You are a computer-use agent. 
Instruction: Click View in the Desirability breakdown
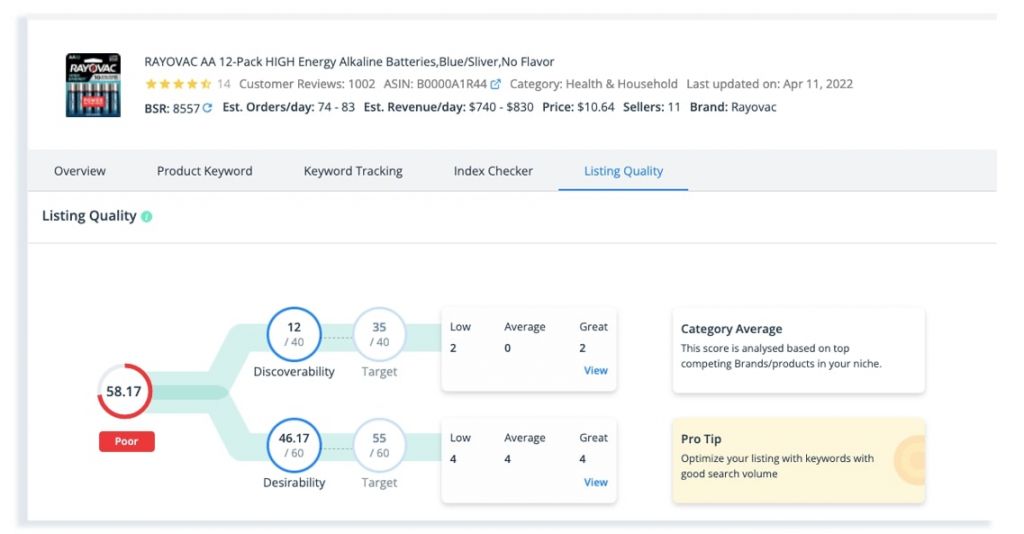click(x=596, y=482)
